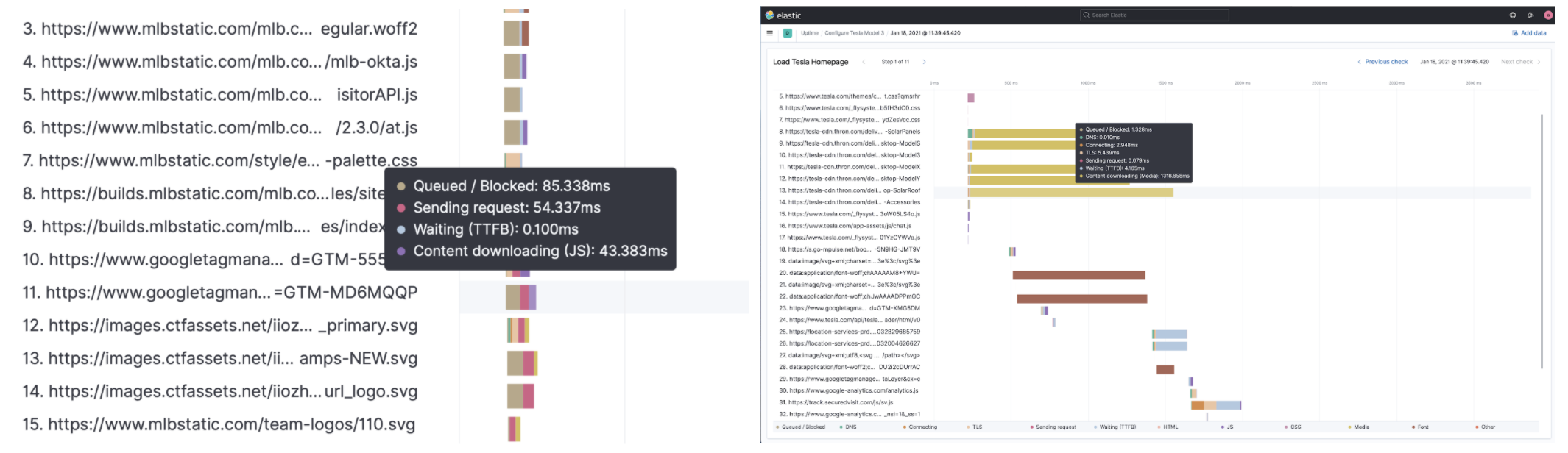
Task: Toggle the Media legend item
Action: (1360, 427)
